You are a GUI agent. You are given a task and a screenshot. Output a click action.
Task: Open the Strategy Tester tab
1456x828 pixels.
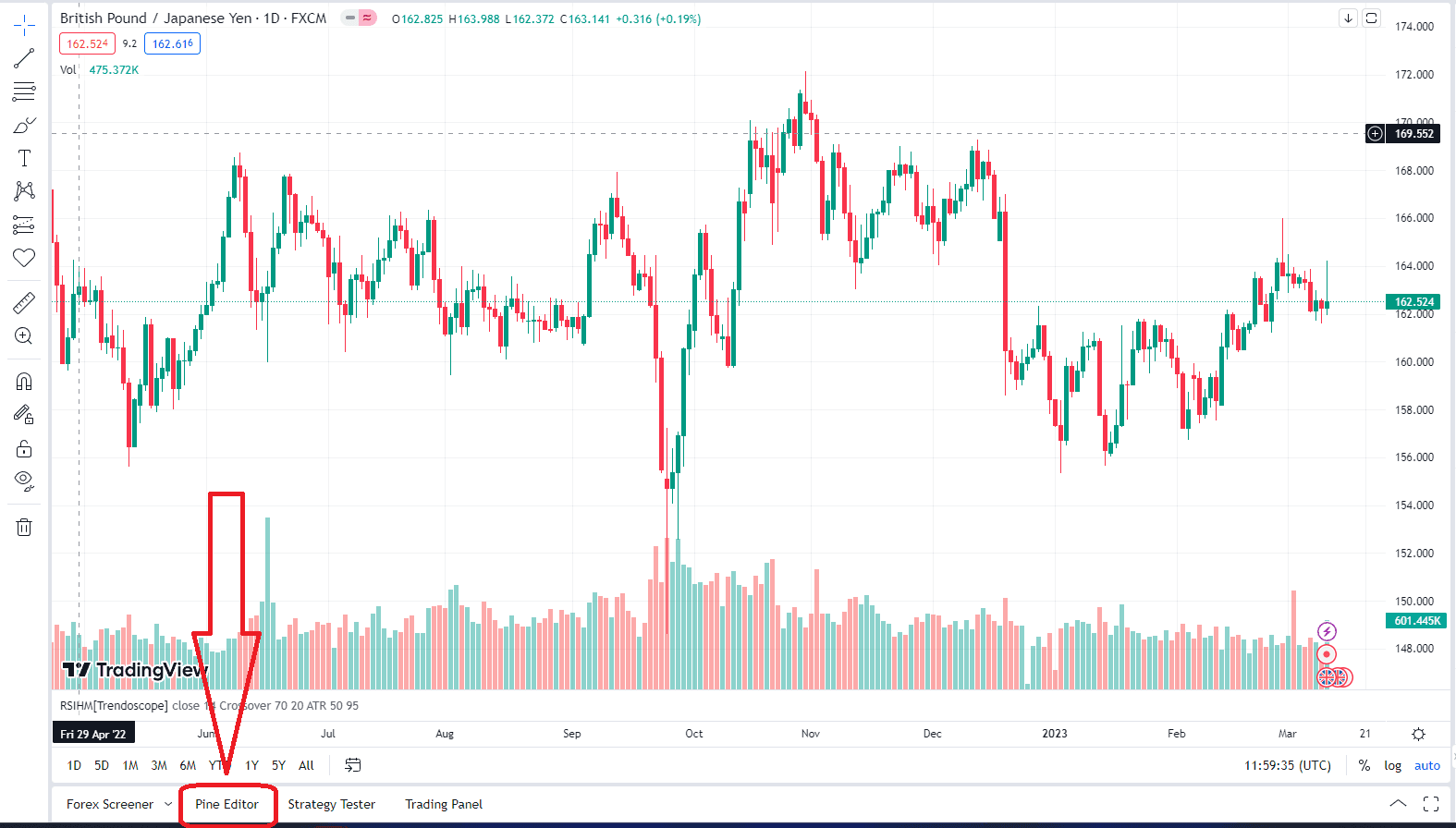point(331,804)
